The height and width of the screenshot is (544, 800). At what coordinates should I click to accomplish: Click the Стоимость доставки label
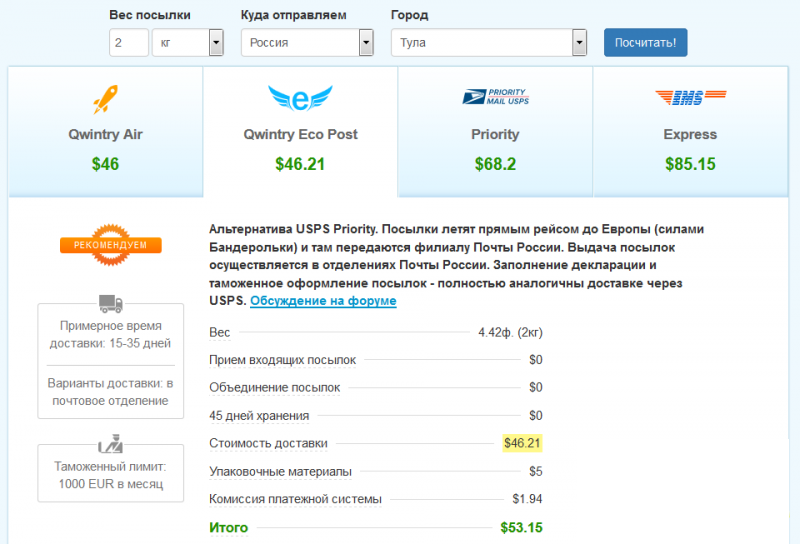point(268,443)
